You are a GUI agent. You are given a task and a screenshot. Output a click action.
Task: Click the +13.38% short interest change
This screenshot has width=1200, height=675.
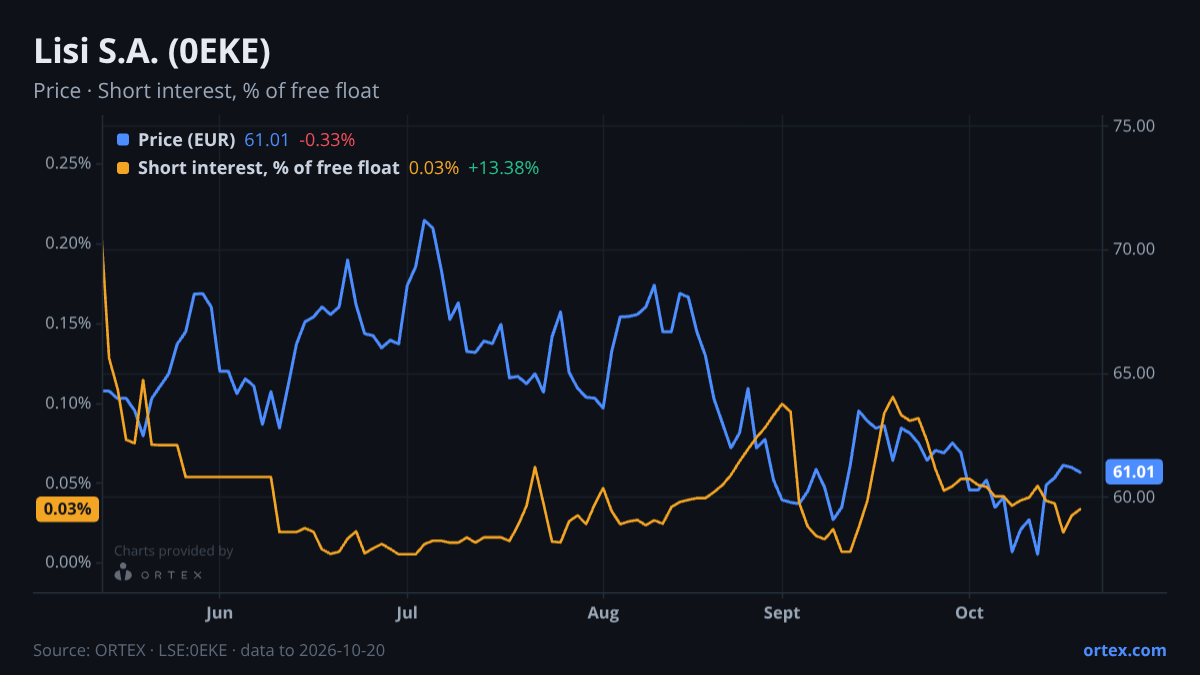pyautogui.click(x=503, y=168)
